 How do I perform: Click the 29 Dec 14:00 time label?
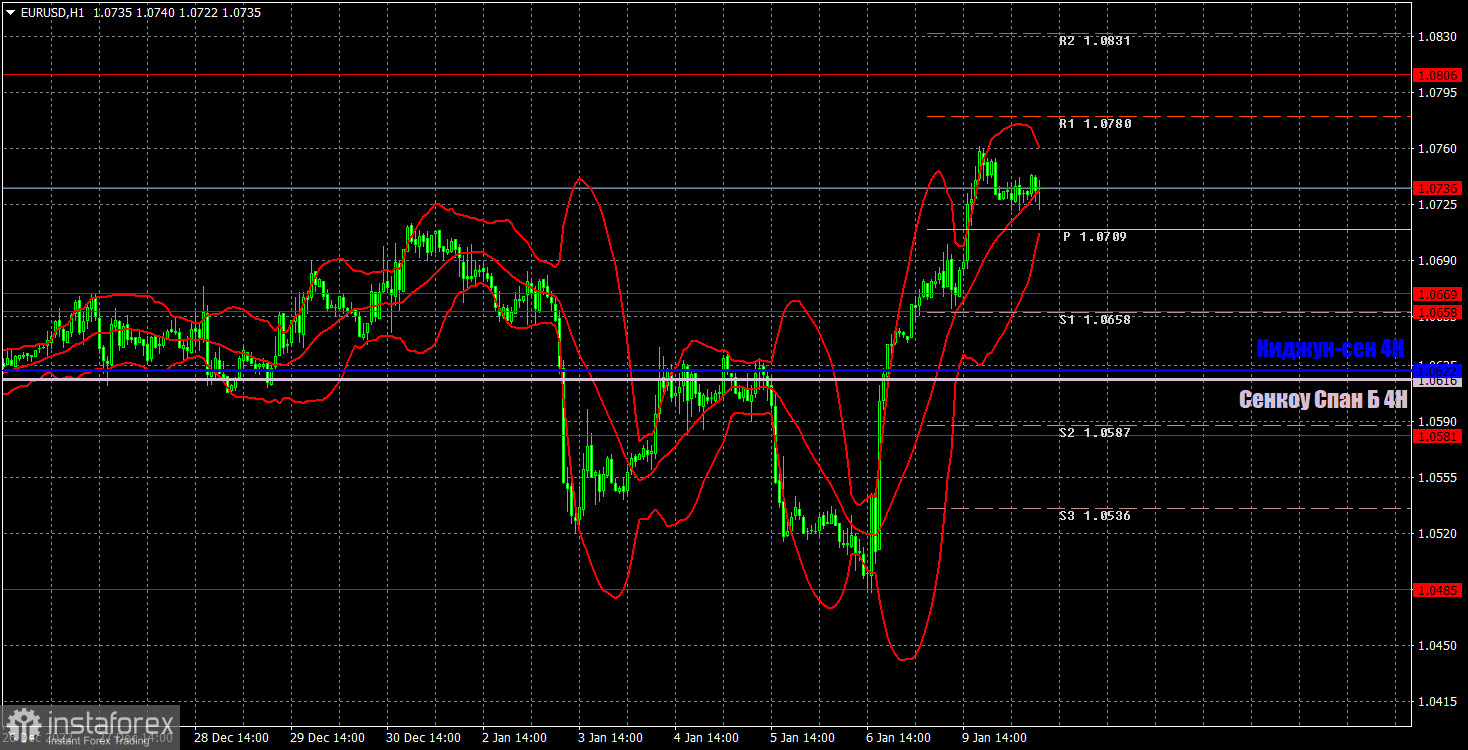(x=326, y=738)
